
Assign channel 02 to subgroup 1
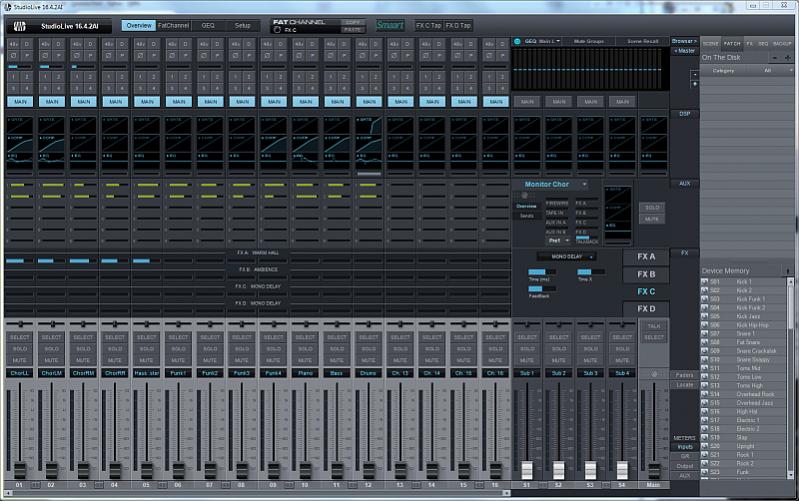click(x=45, y=77)
